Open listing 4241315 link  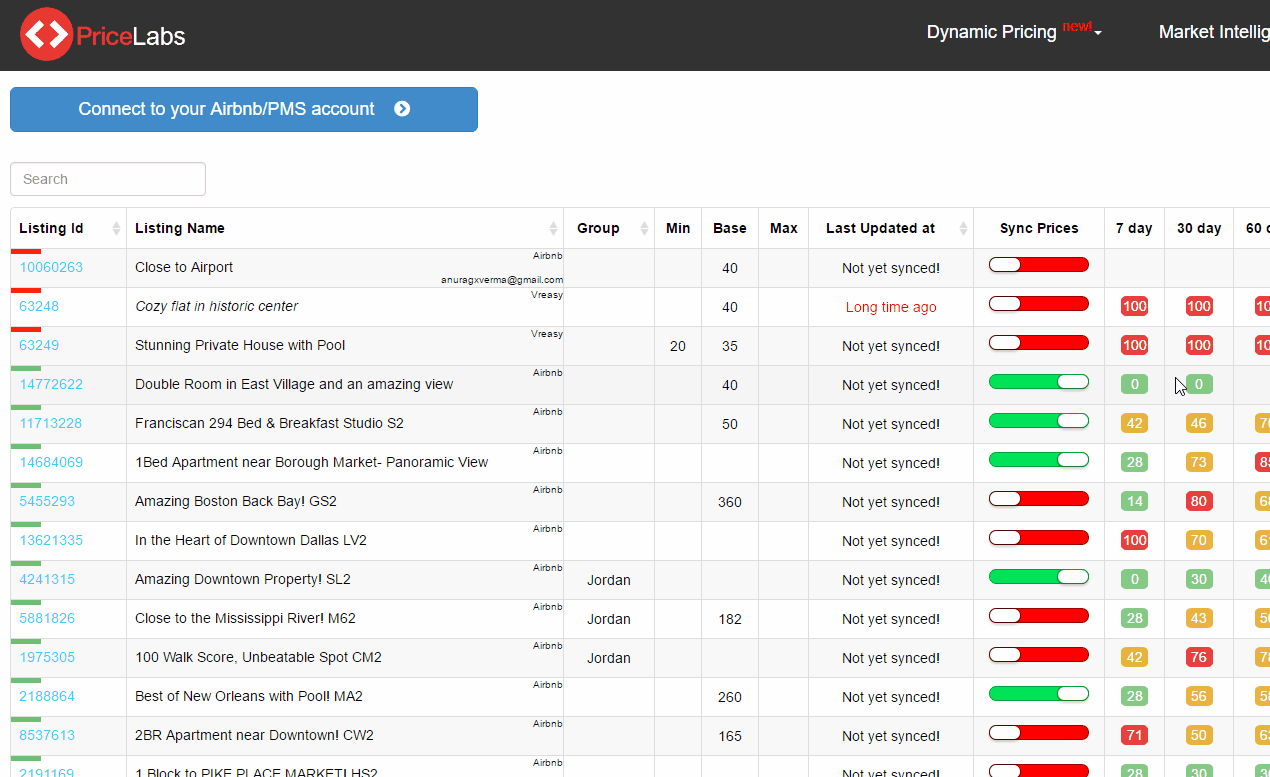point(47,580)
